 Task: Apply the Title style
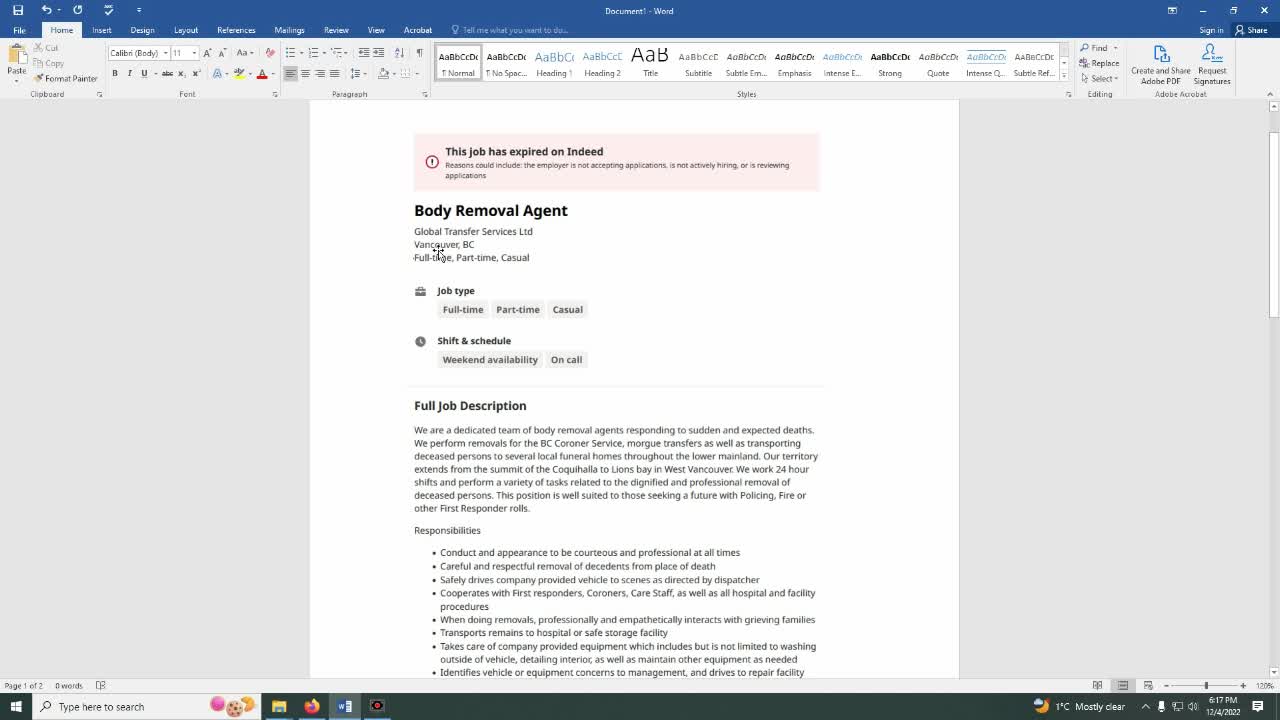tap(650, 63)
